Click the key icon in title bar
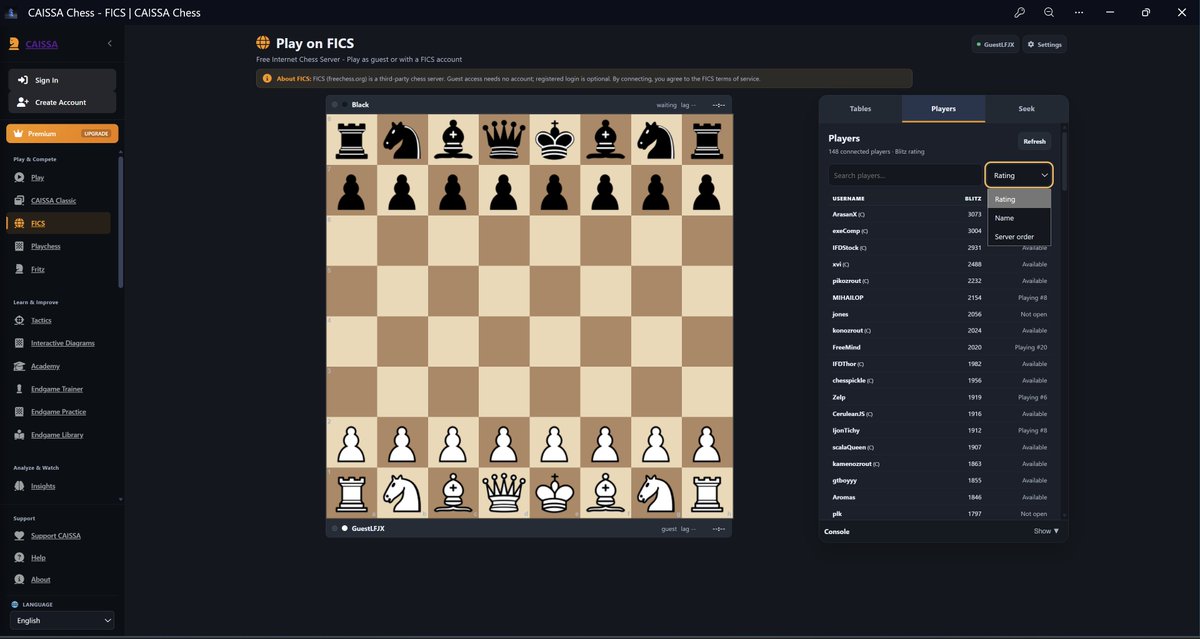 coord(1019,12)
